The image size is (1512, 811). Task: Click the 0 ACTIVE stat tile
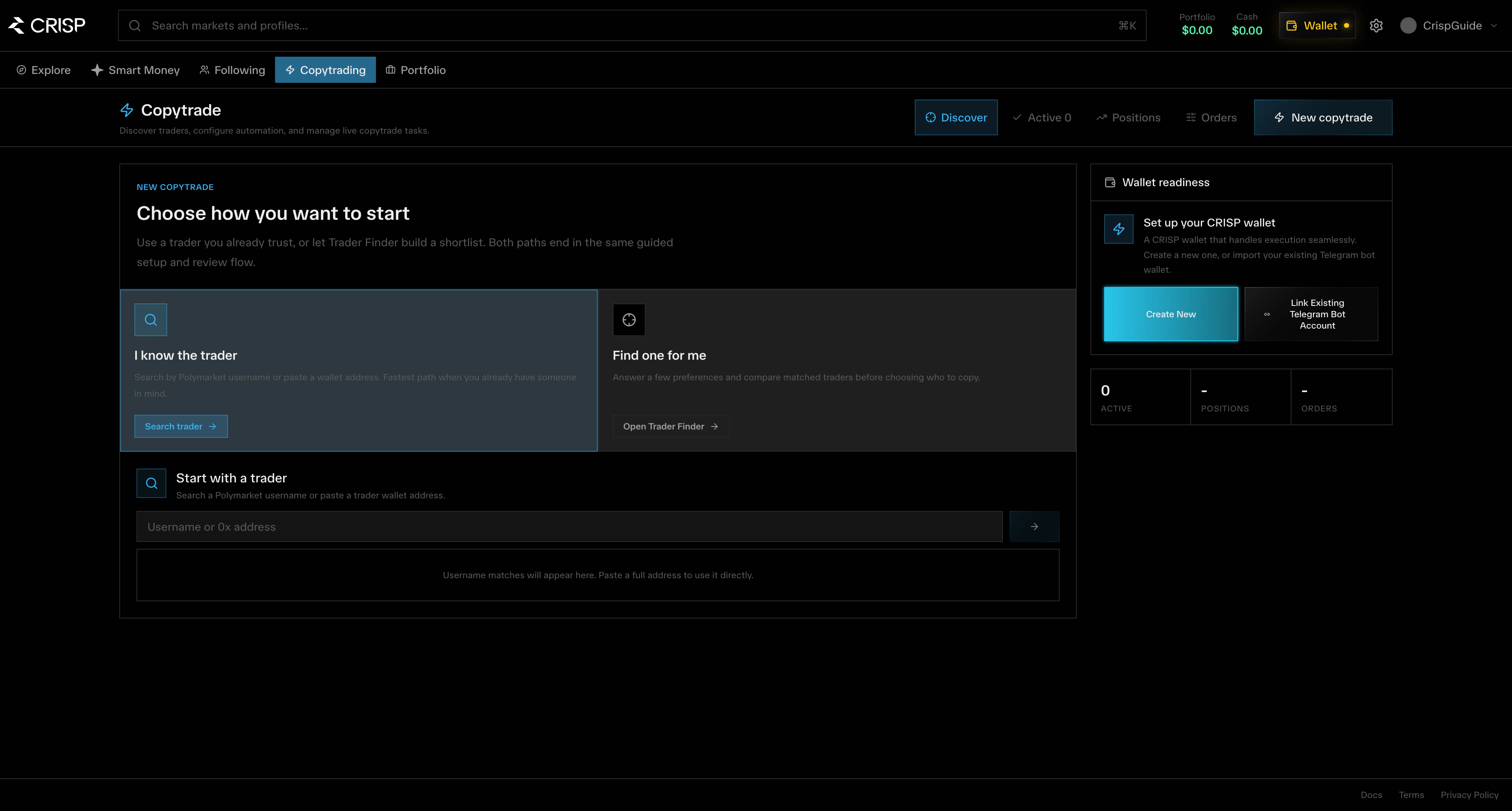[x=1140, y=397]
